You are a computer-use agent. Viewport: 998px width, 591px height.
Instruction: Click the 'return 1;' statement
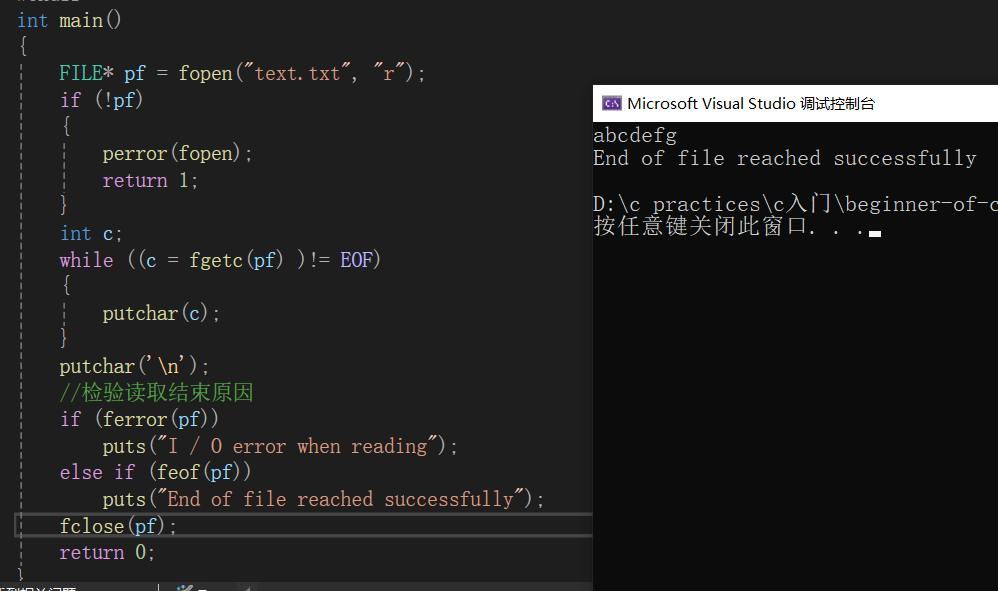(150, 181)
